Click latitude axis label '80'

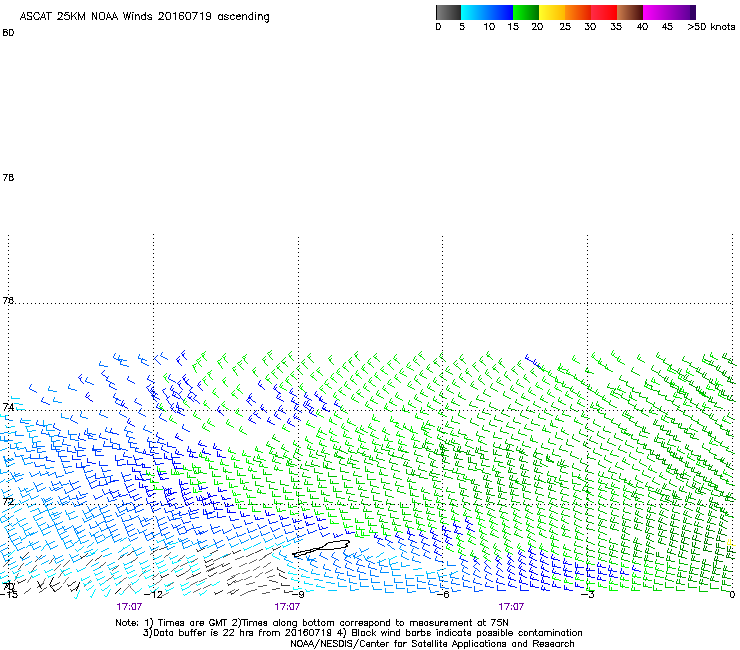click(8, 33)
